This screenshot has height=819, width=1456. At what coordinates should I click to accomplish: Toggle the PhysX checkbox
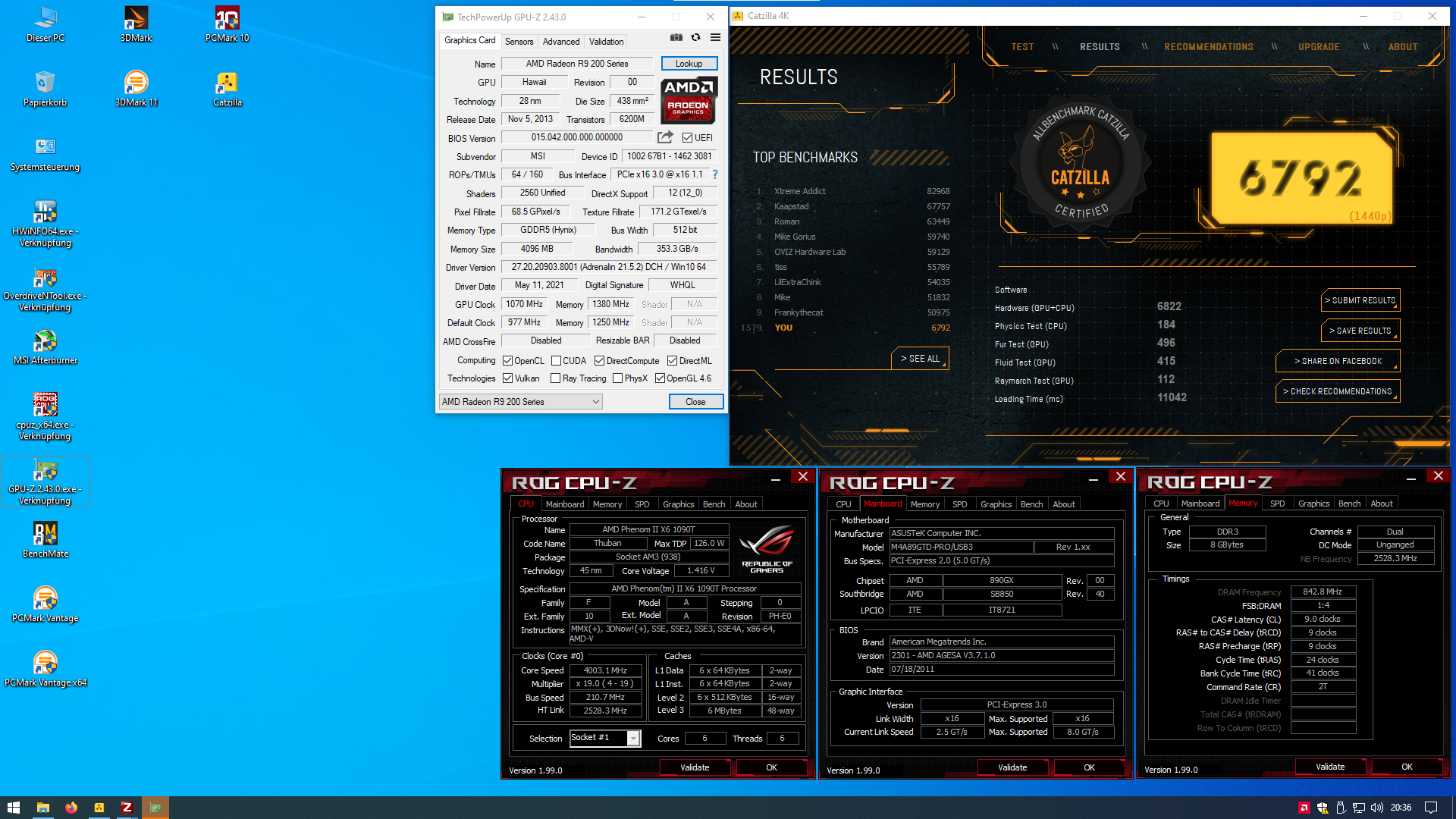(x=617, y=378)
